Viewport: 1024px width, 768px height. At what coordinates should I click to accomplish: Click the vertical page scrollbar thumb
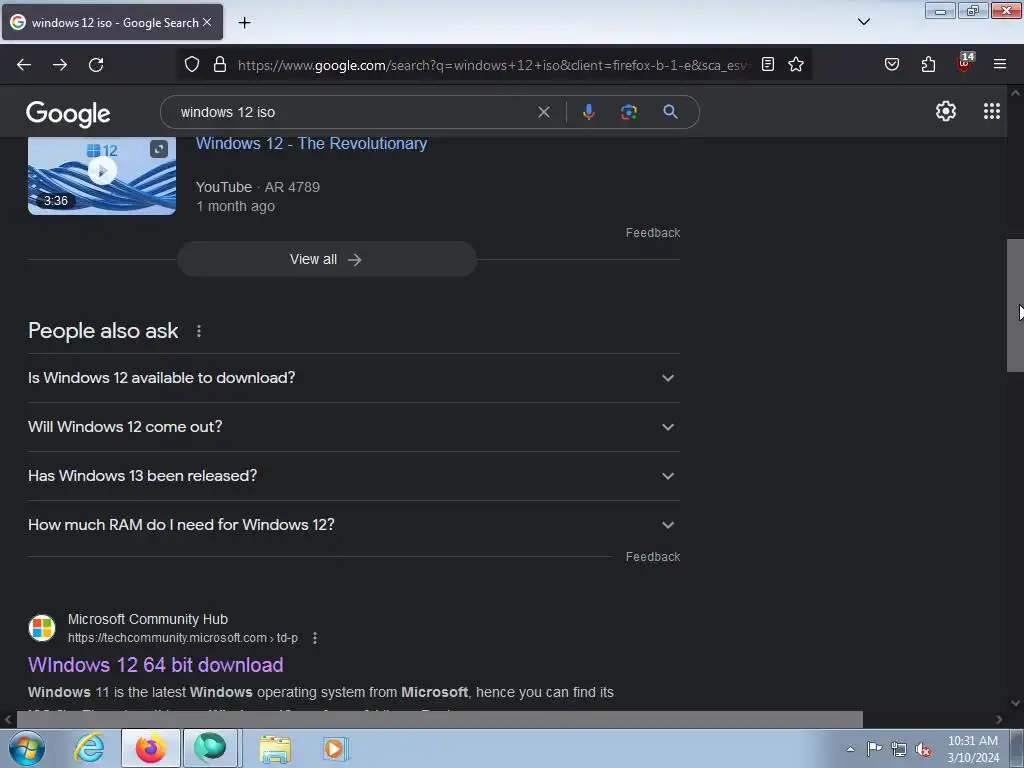tap(1015, 305)
